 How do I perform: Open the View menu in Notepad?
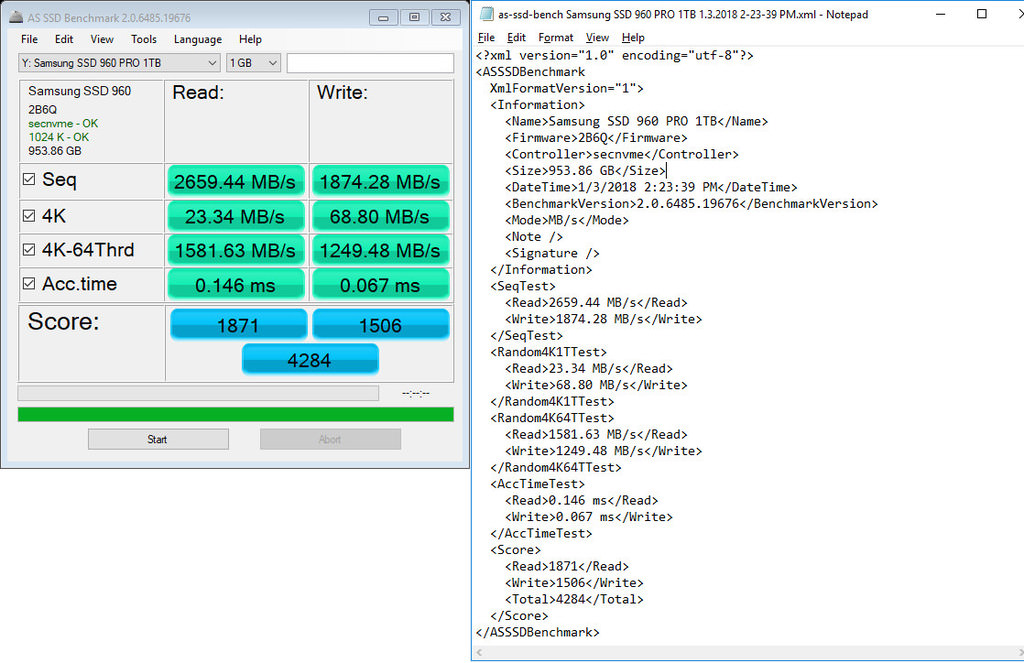(597, 38)
